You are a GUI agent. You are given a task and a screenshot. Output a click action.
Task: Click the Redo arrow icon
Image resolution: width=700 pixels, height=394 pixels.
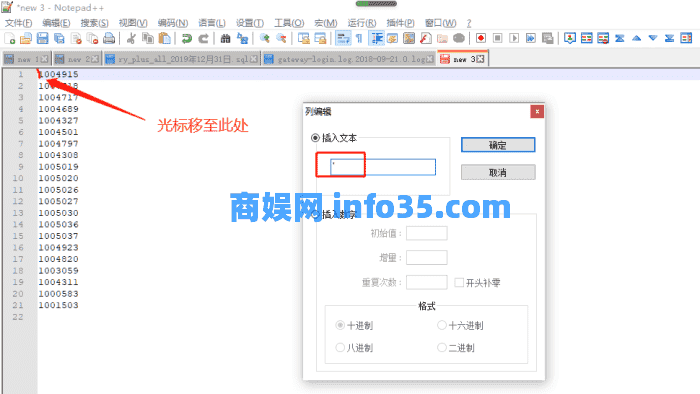tap(203, 39)
